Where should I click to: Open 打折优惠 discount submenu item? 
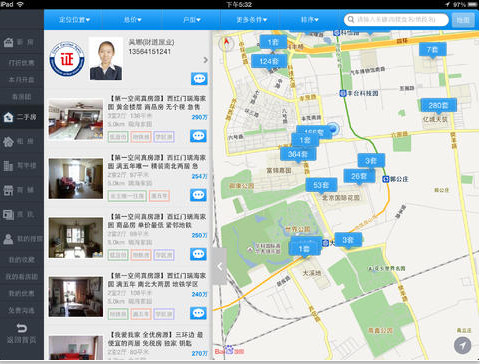click(x=22, y=63)
